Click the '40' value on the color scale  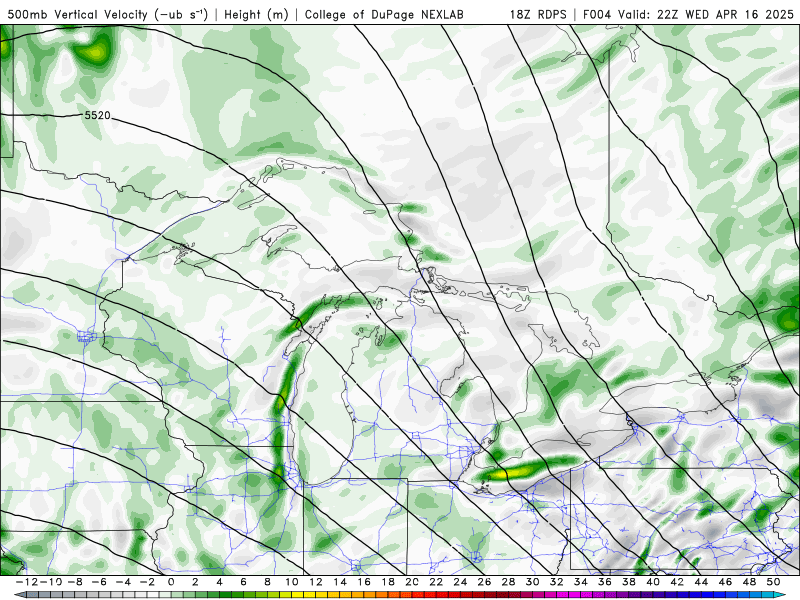[653, 582]
